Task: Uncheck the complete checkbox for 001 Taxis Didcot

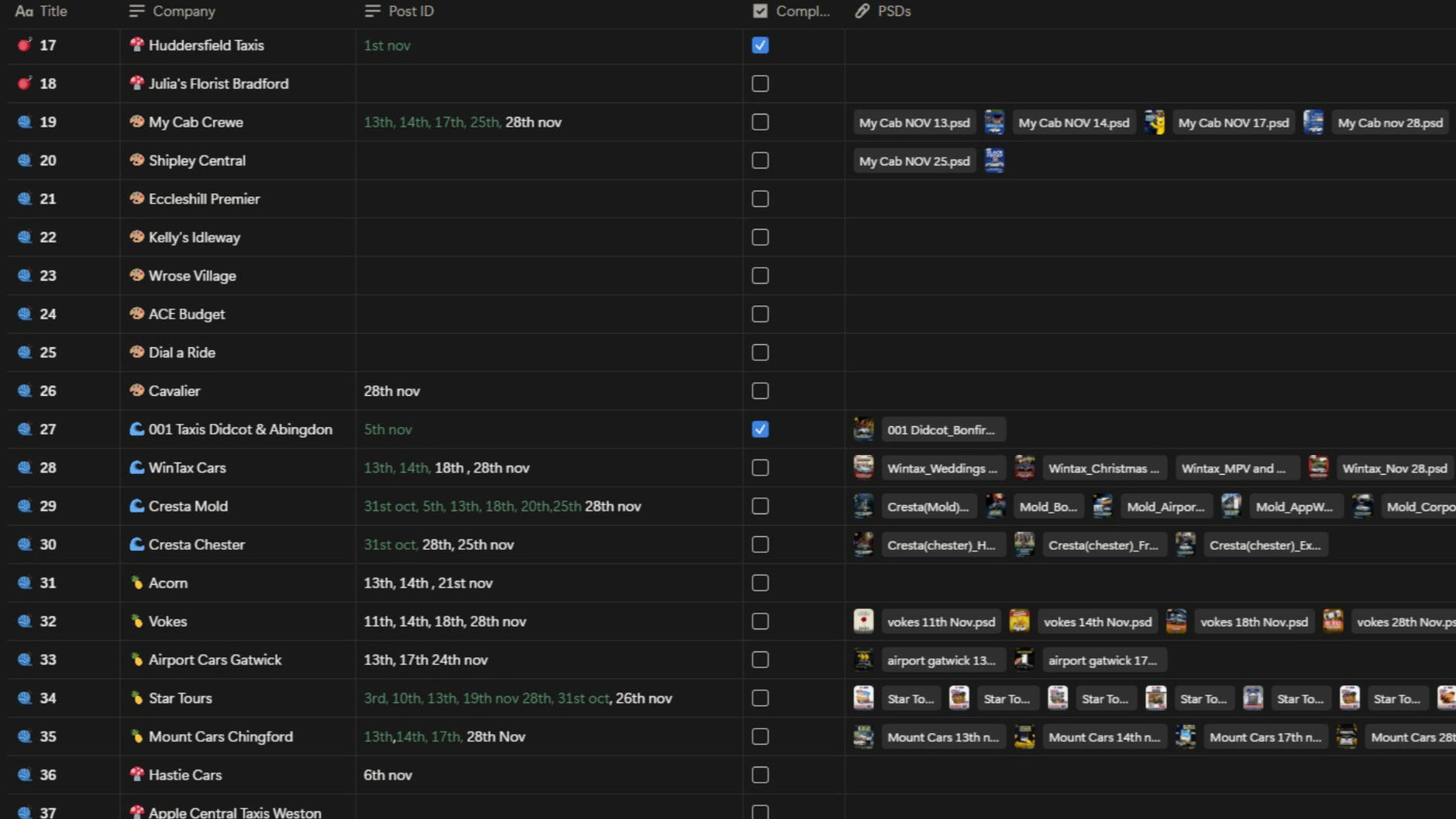Action: [x=759, y=428]
